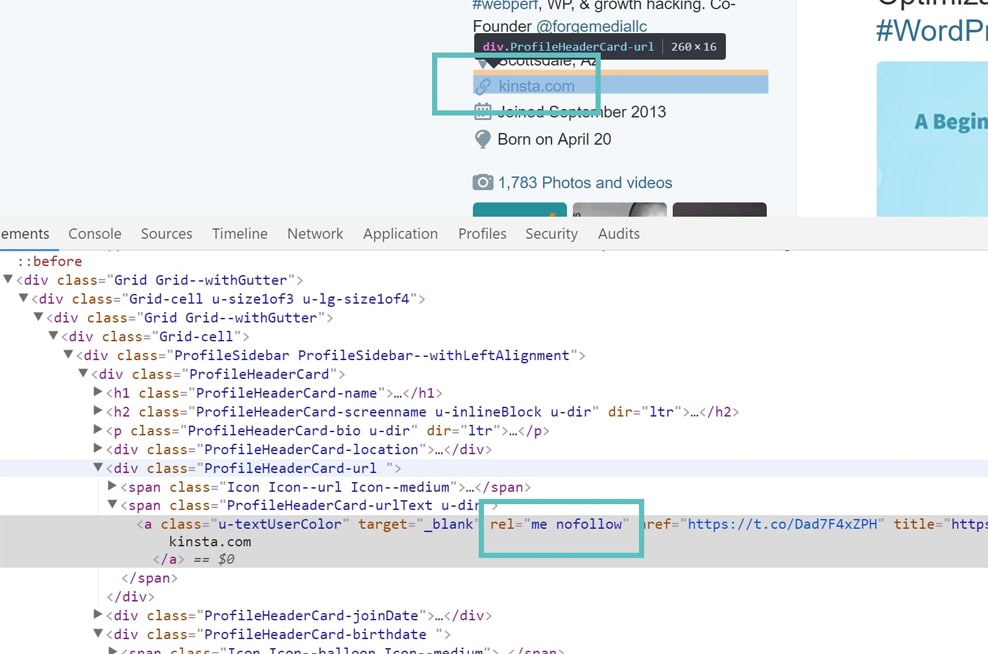
Task: Switch to the Security tab
Action: pyautogui.click(x=551, y=234)
